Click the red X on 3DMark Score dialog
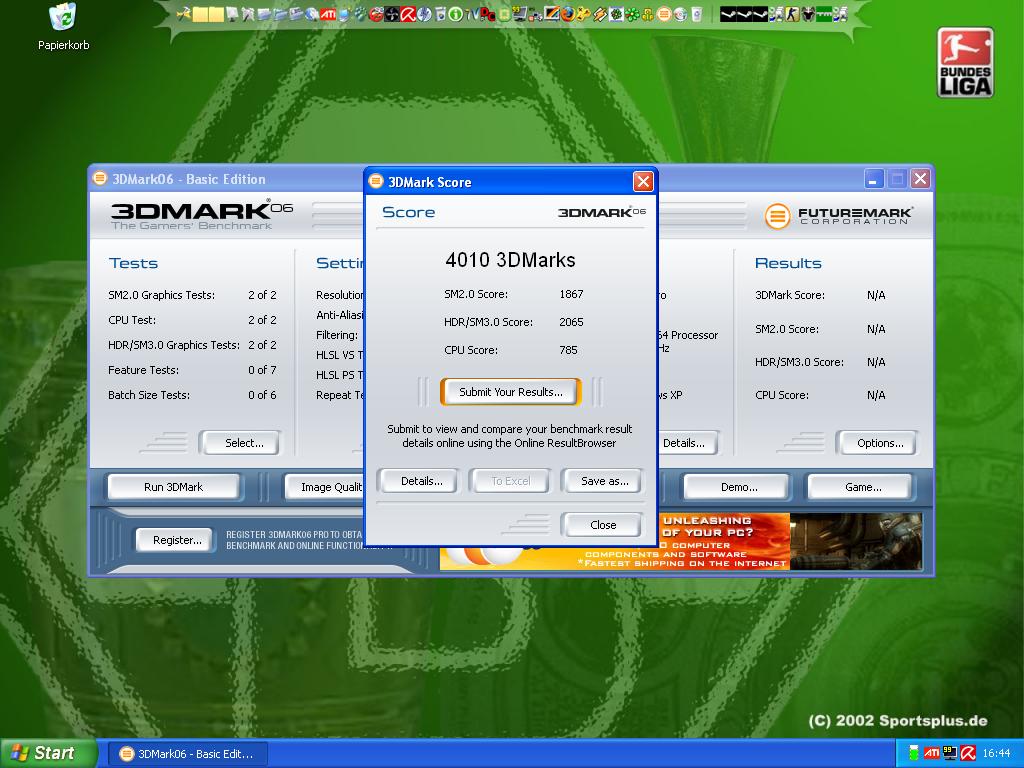1024x768 pixels. [x=643, y=182]
